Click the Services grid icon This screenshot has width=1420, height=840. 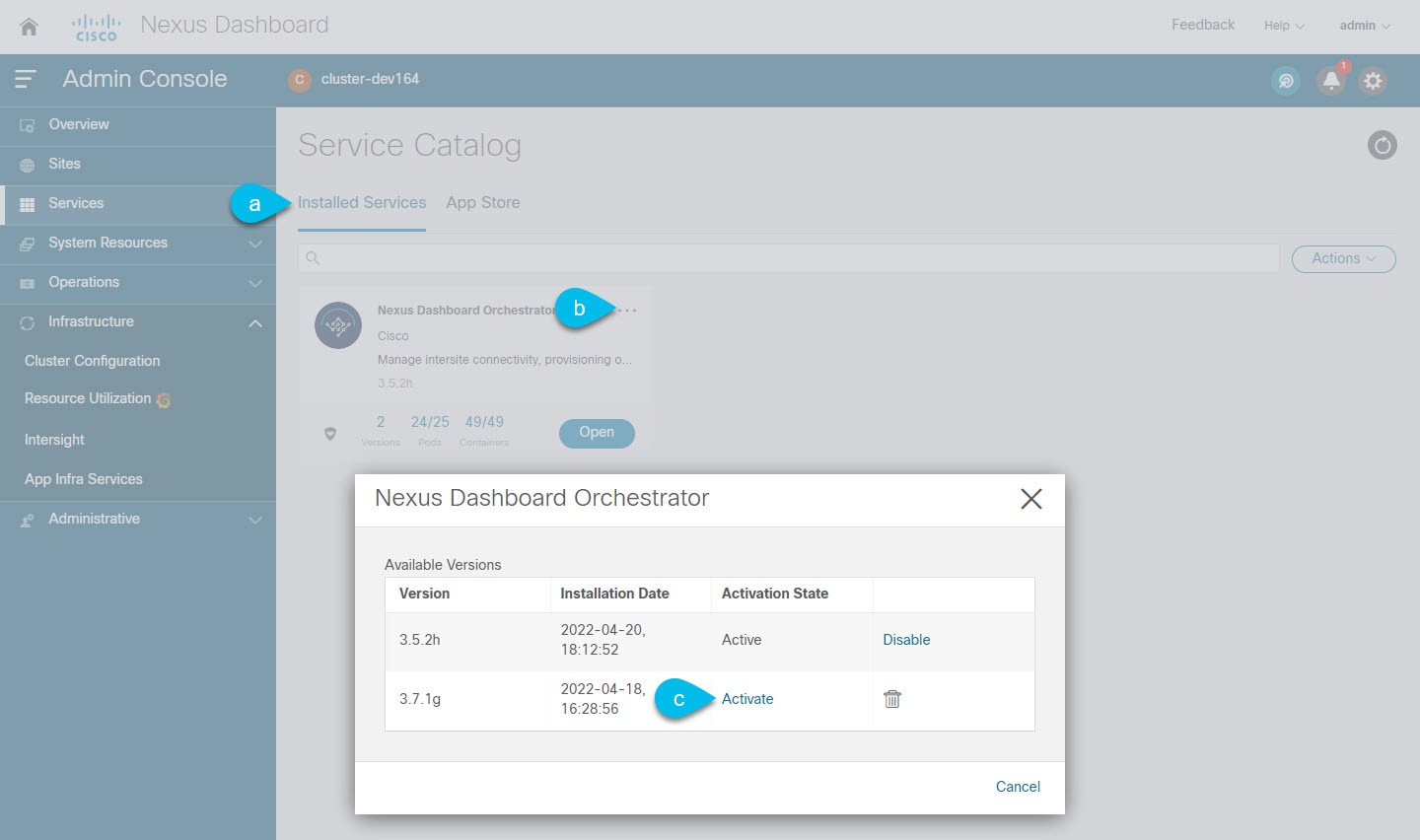(x=28, y=204)
